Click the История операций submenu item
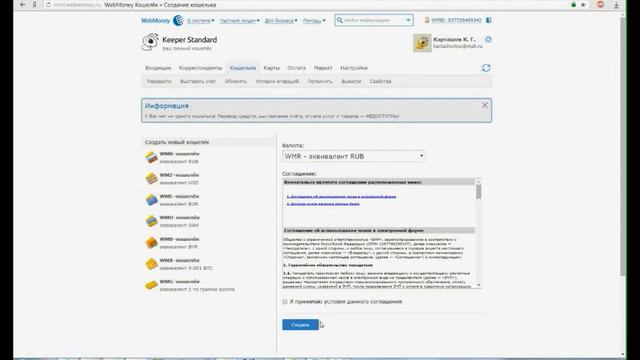Screen dimensions: 640x360 tap(277, 81)
